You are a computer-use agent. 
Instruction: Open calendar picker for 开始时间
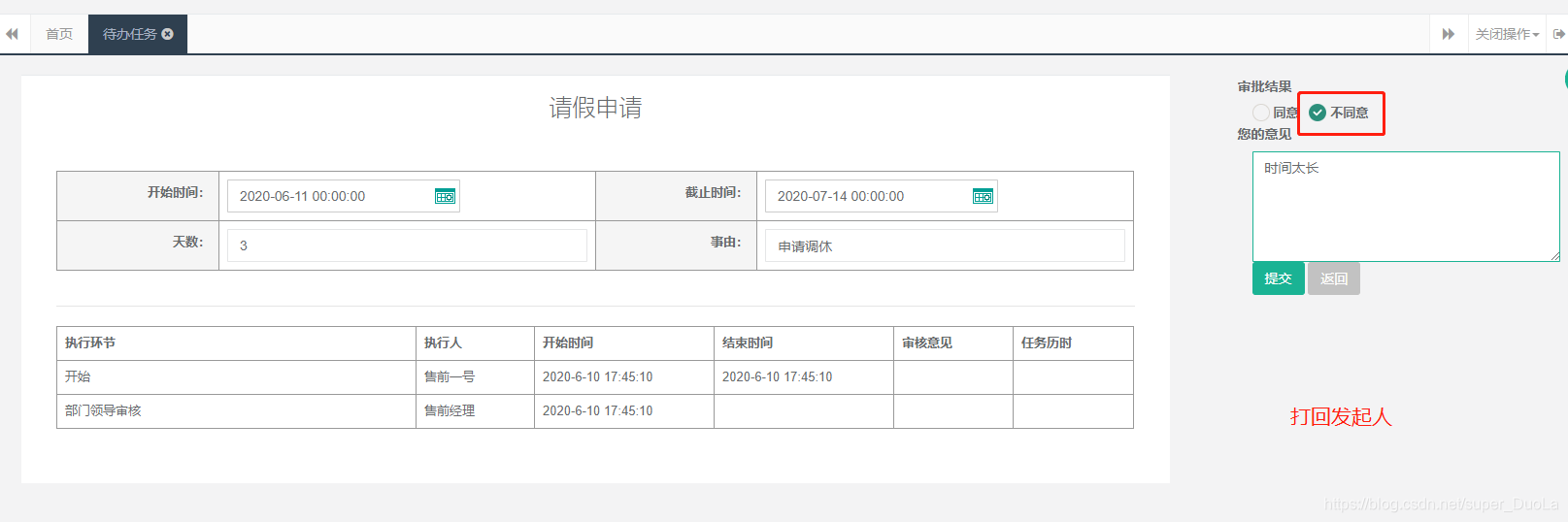pos(445,196)
